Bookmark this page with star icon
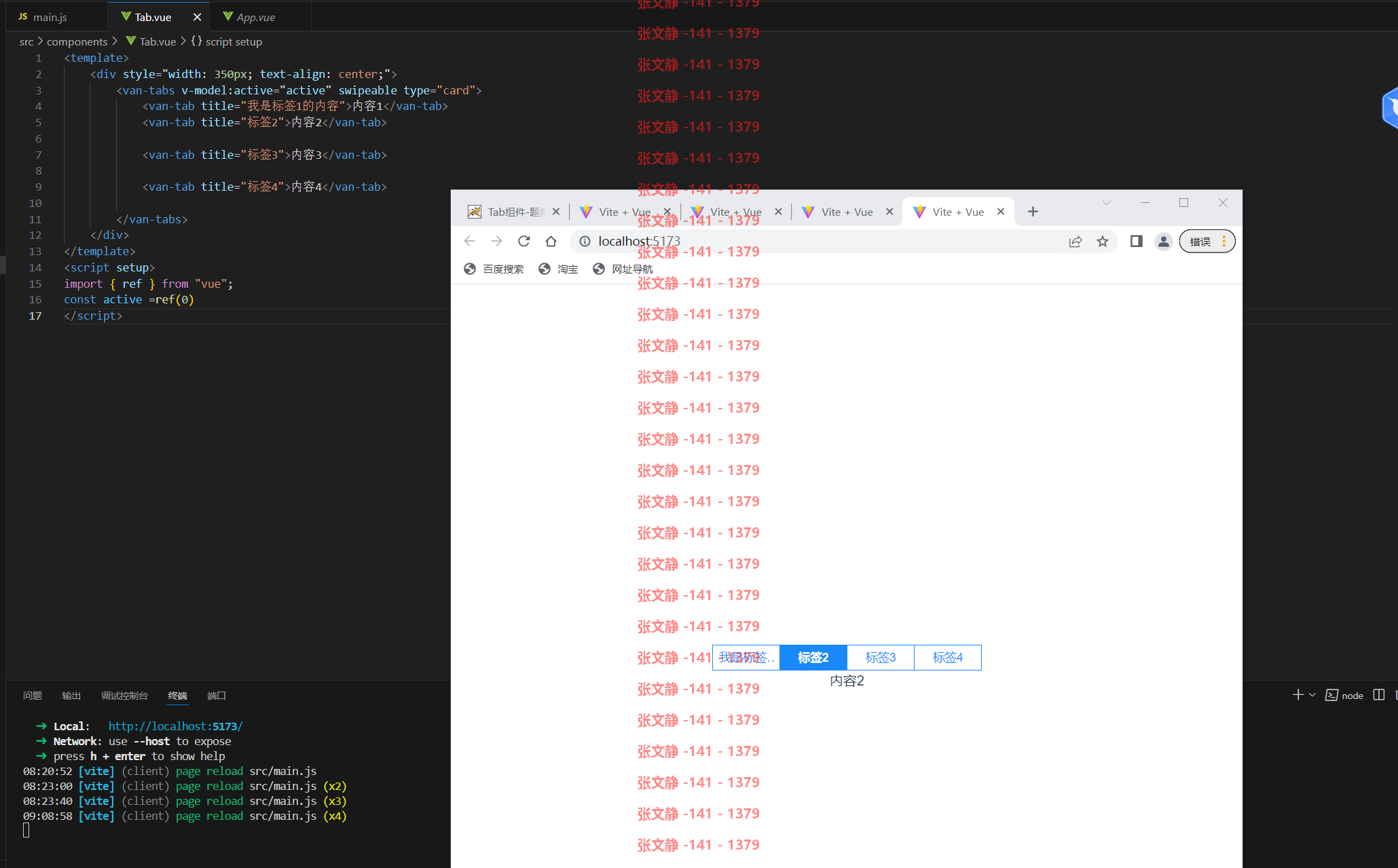 pos(1102,241)
